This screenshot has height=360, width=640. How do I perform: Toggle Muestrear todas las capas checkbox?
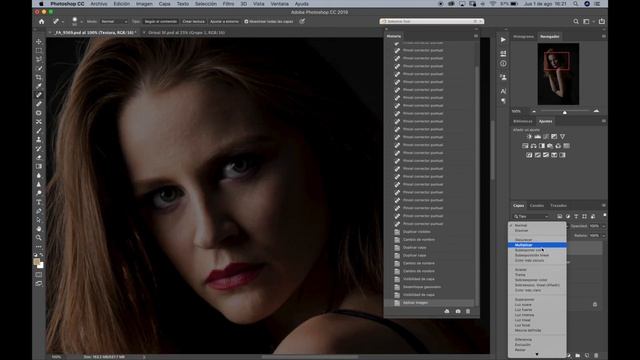point(246,21)
